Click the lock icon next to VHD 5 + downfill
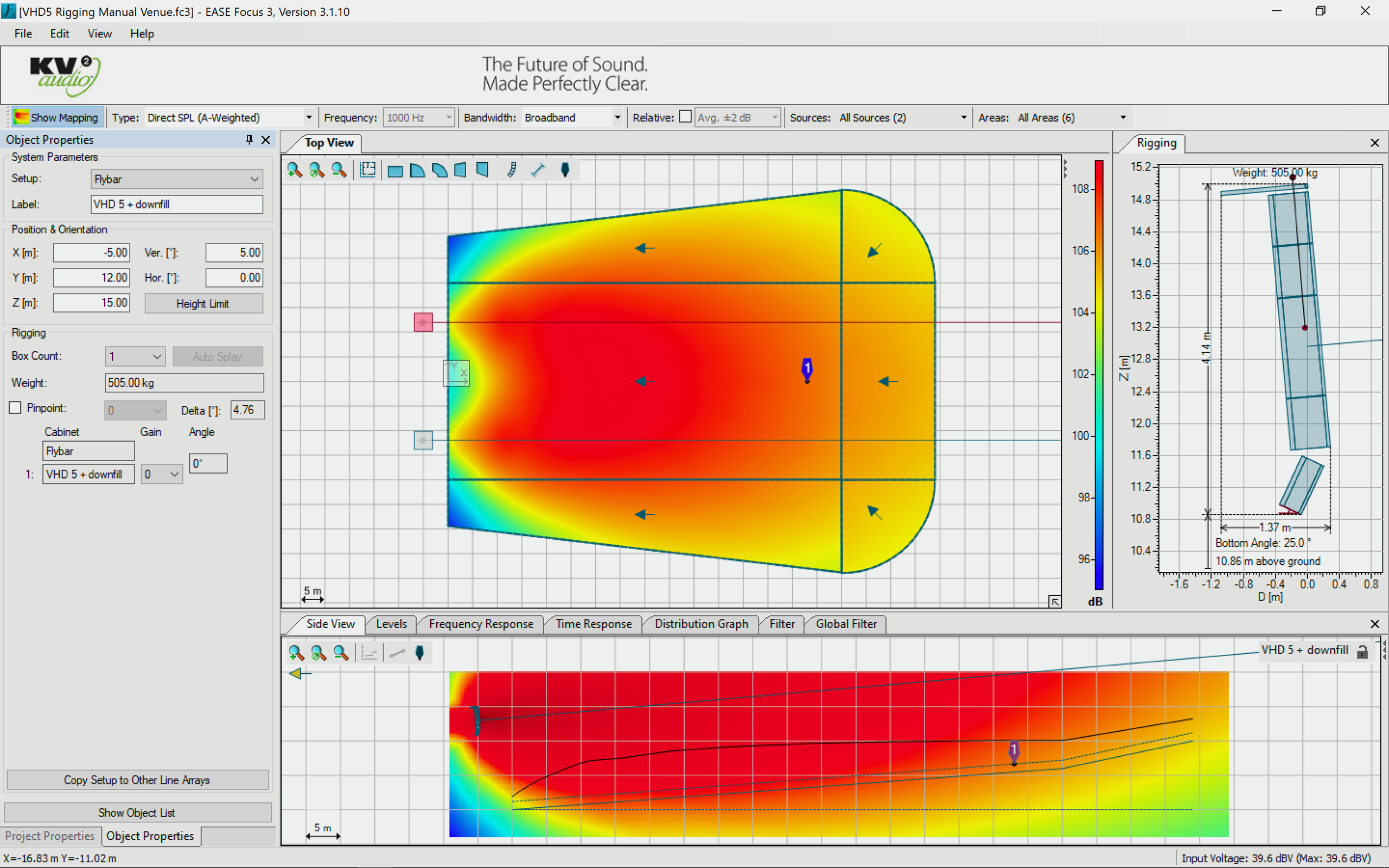Viewport: 1389px width, 868px height. (x=1362, y=652)
